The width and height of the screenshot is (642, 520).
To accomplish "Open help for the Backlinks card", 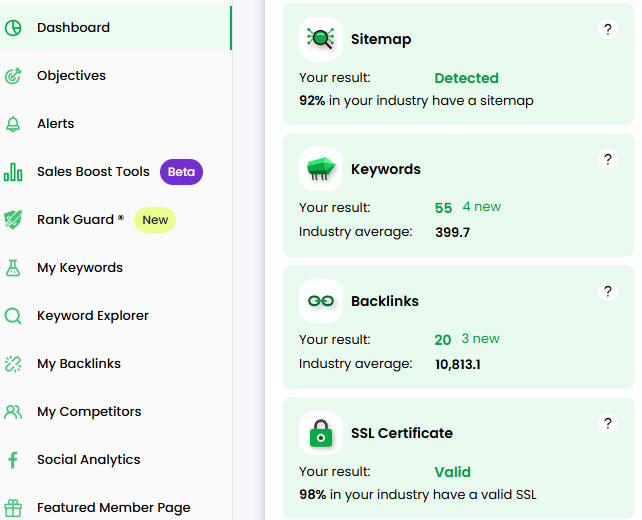I will [x=608, y=292].
